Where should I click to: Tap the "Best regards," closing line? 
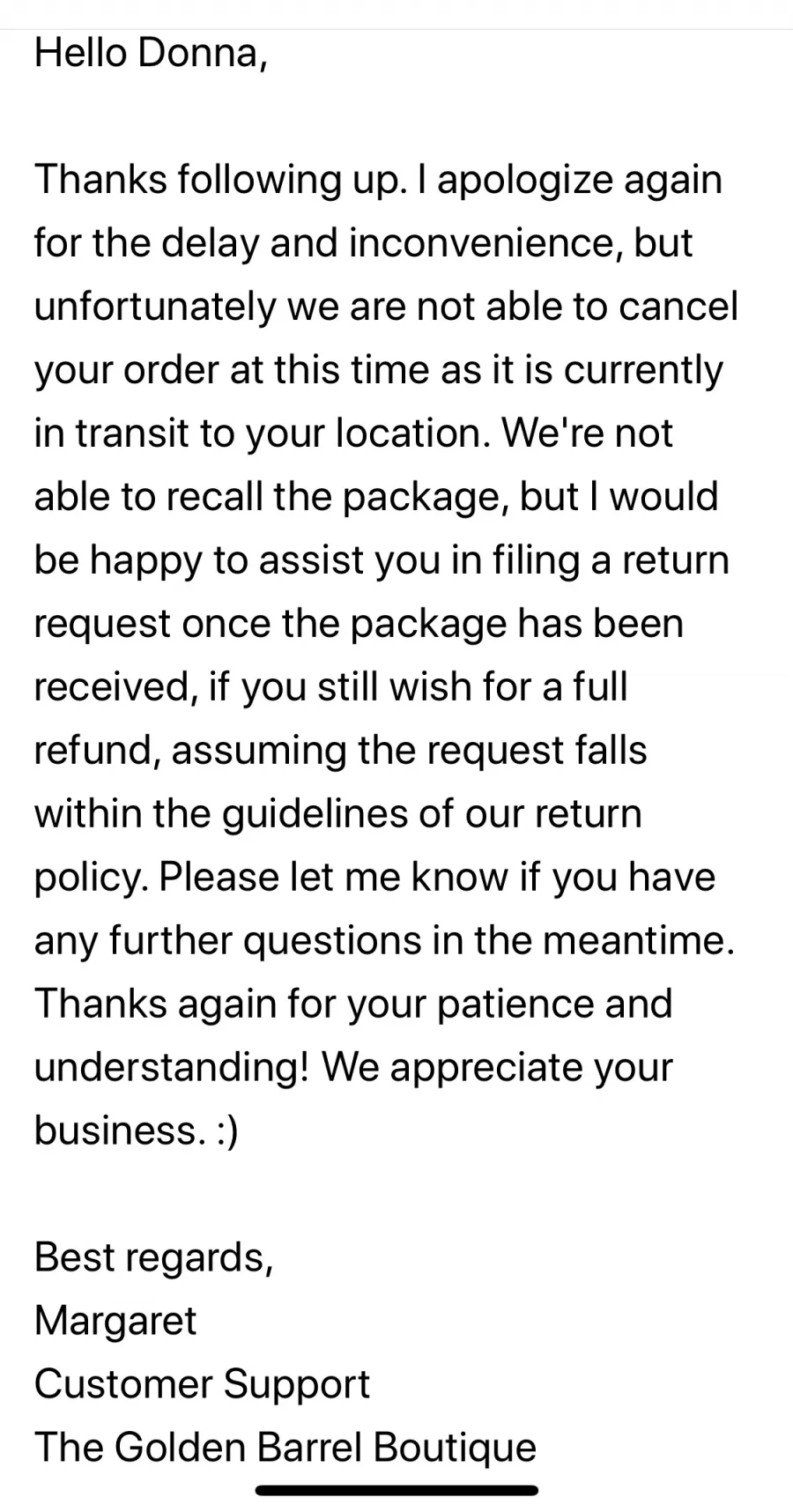[x=154, y=1257]
